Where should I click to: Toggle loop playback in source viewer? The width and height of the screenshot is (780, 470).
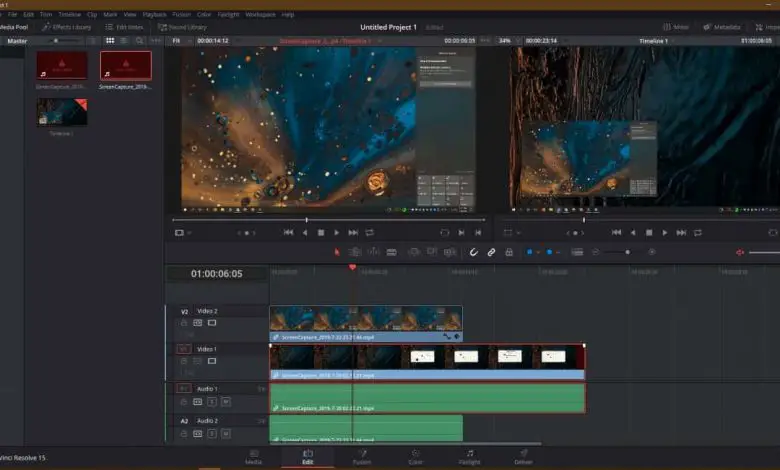369,232
